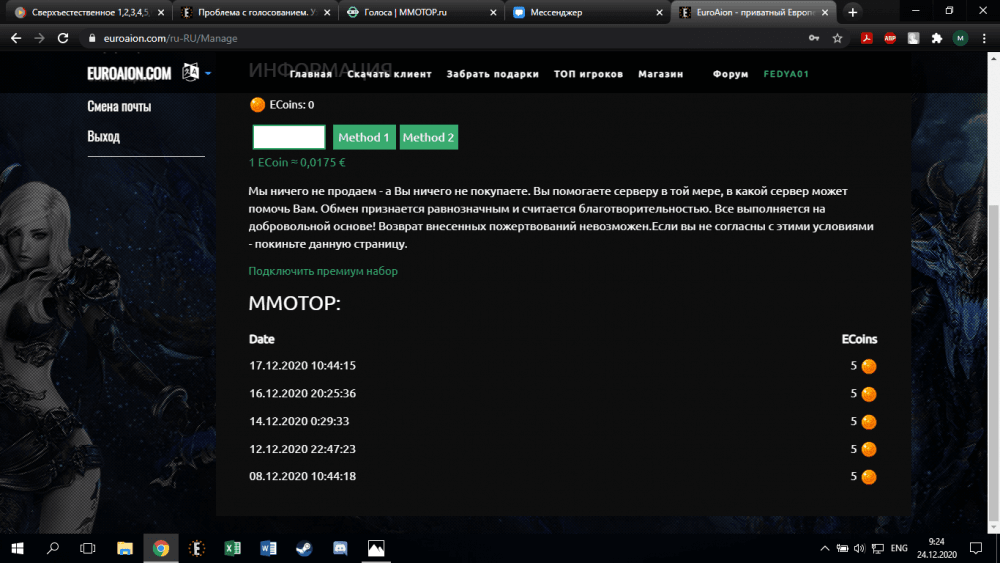This screenshot has height=563, width=1000.
Task: Expand the language dropdown next to site logo
Action: click(x=208, y=73)
